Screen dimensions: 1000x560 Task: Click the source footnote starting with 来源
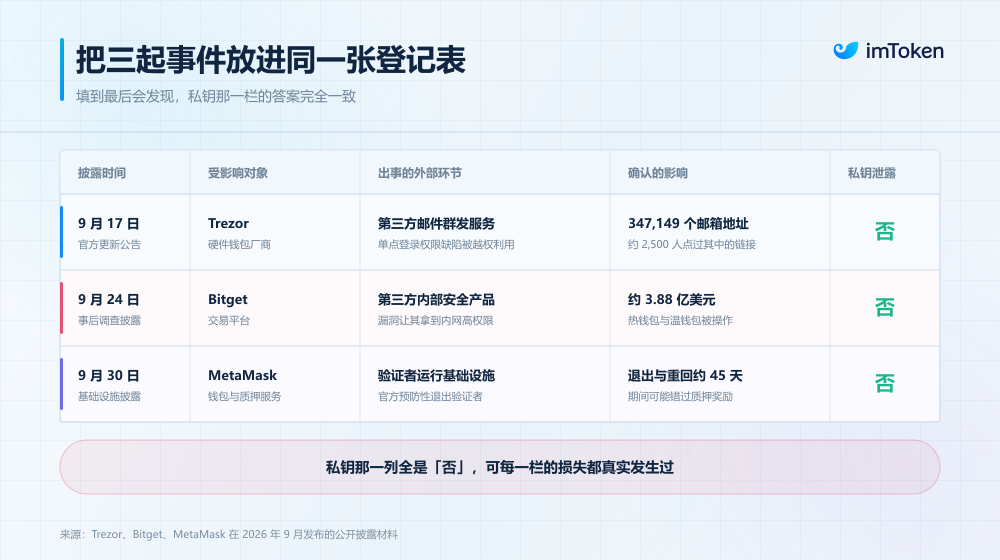tap(229, 534)
